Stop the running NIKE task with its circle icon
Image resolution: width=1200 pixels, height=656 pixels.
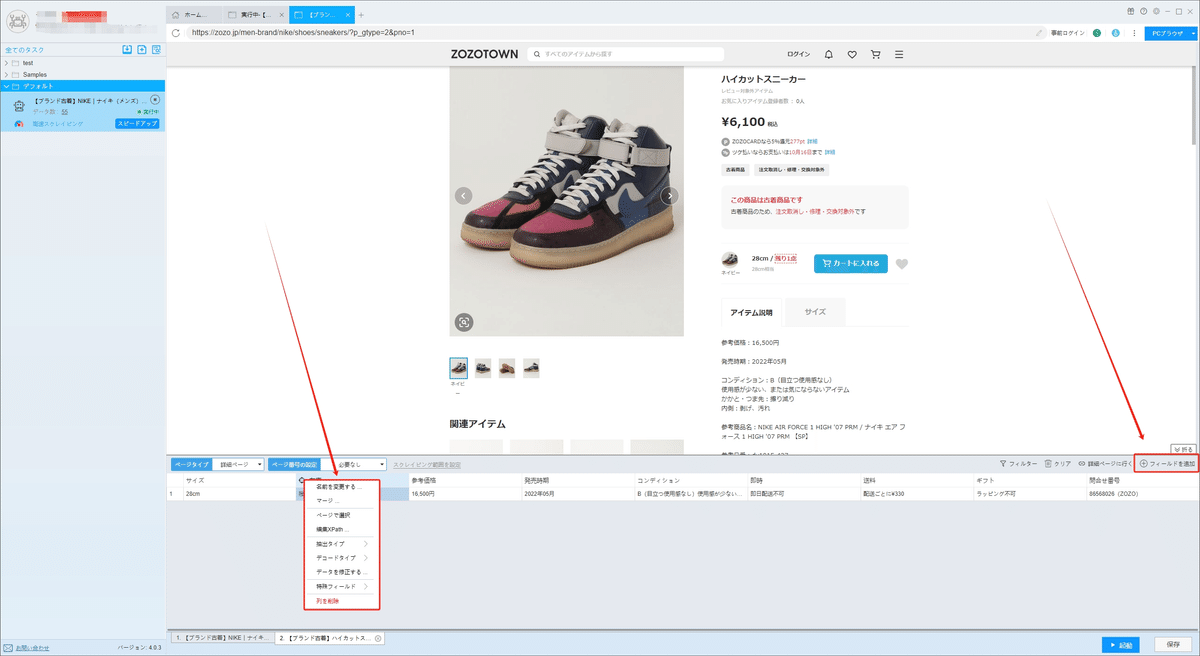(155, 100)
